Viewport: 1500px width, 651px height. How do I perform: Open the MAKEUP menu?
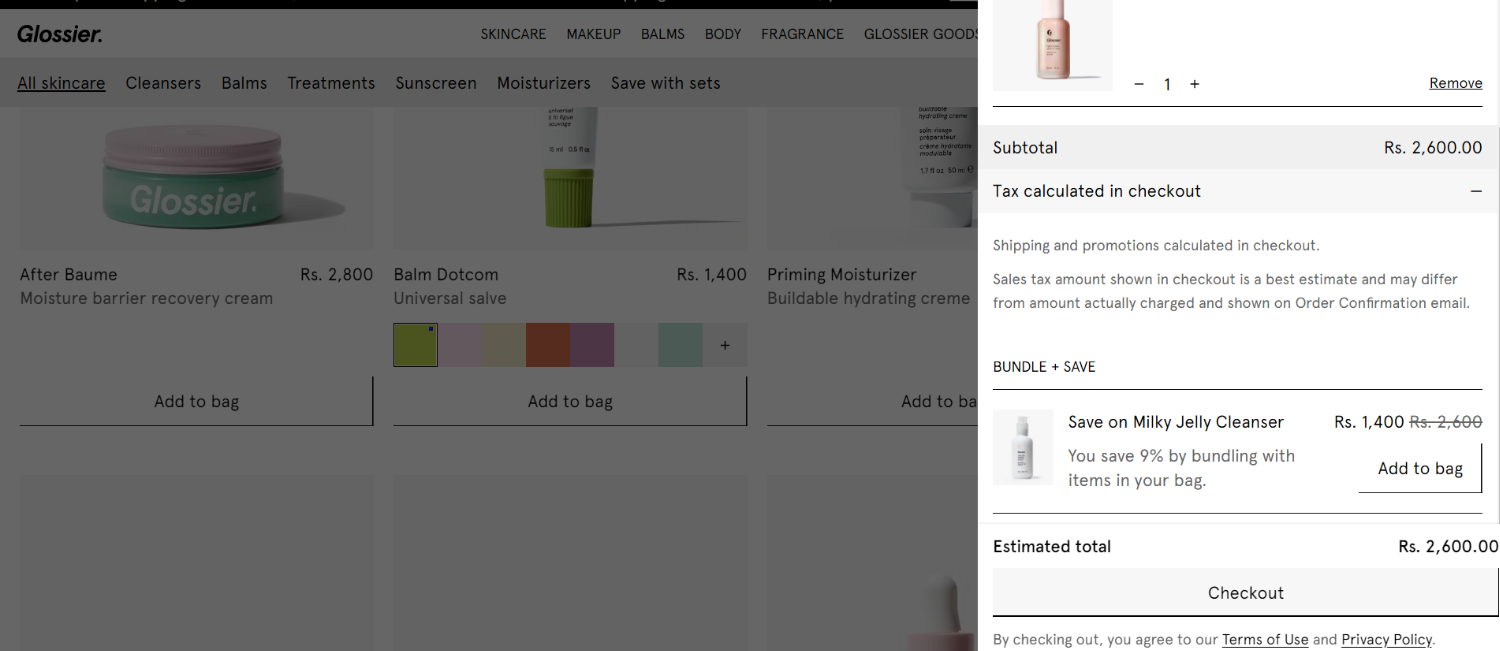click(x=594, y=34)
